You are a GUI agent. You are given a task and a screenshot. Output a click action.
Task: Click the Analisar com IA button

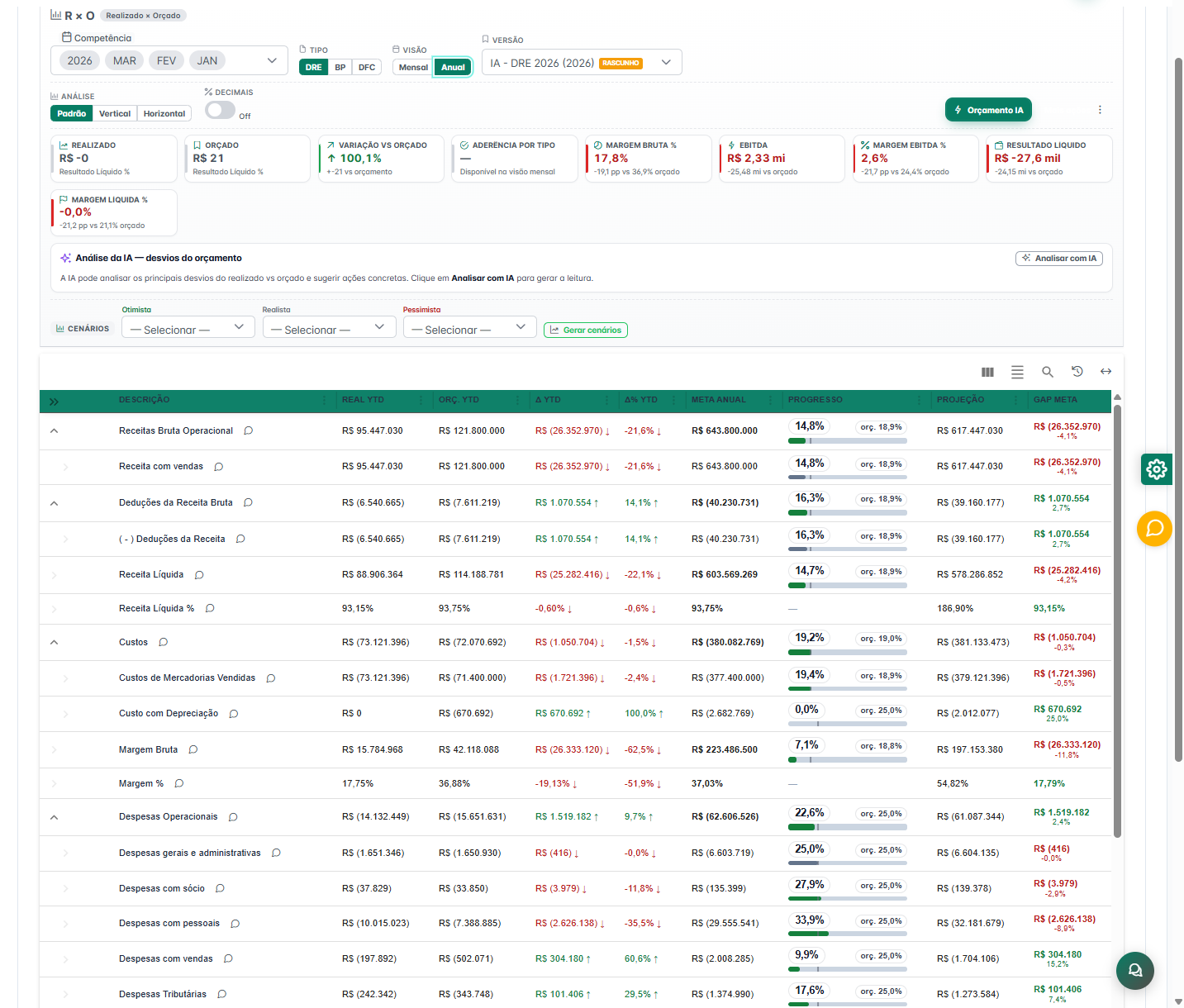point(1058,259)
